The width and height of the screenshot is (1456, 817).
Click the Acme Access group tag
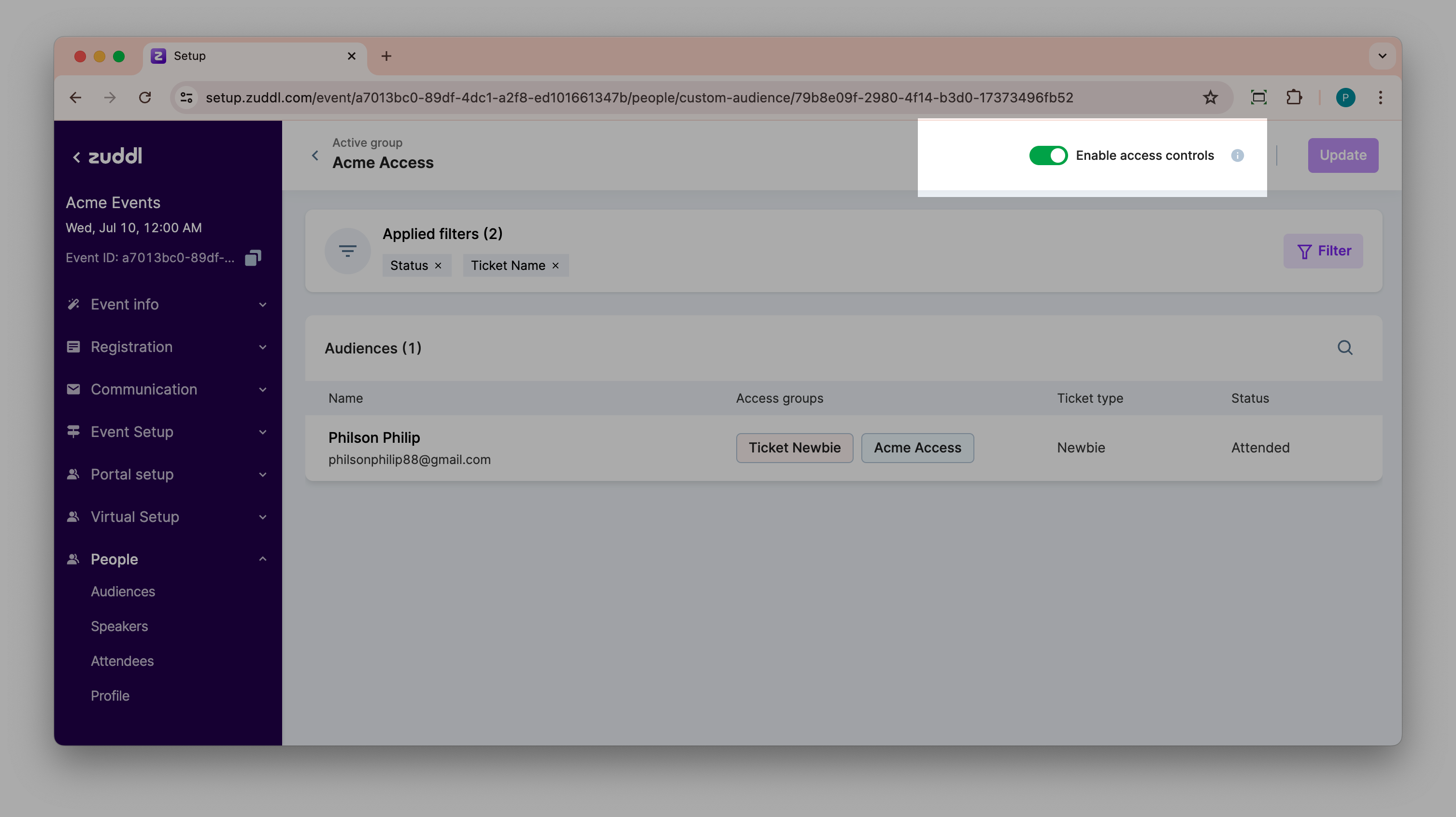point(917,448)
